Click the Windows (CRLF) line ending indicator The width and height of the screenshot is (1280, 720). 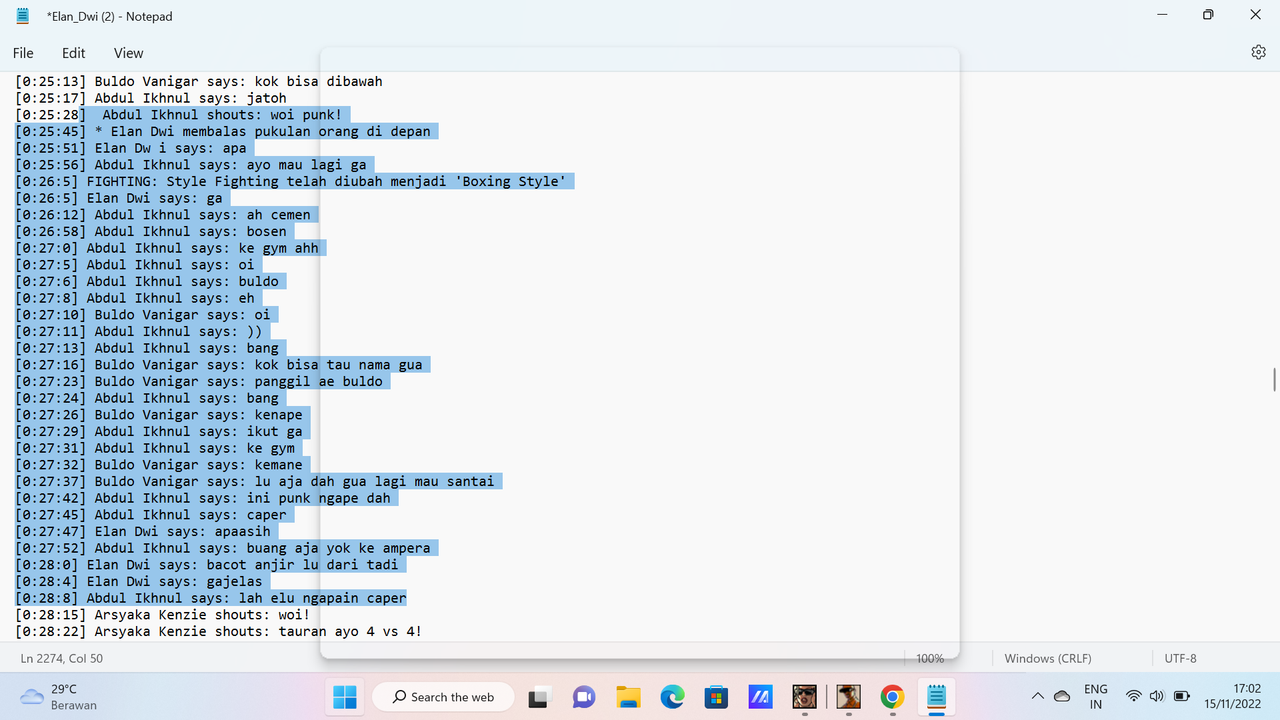[1048, 658]
